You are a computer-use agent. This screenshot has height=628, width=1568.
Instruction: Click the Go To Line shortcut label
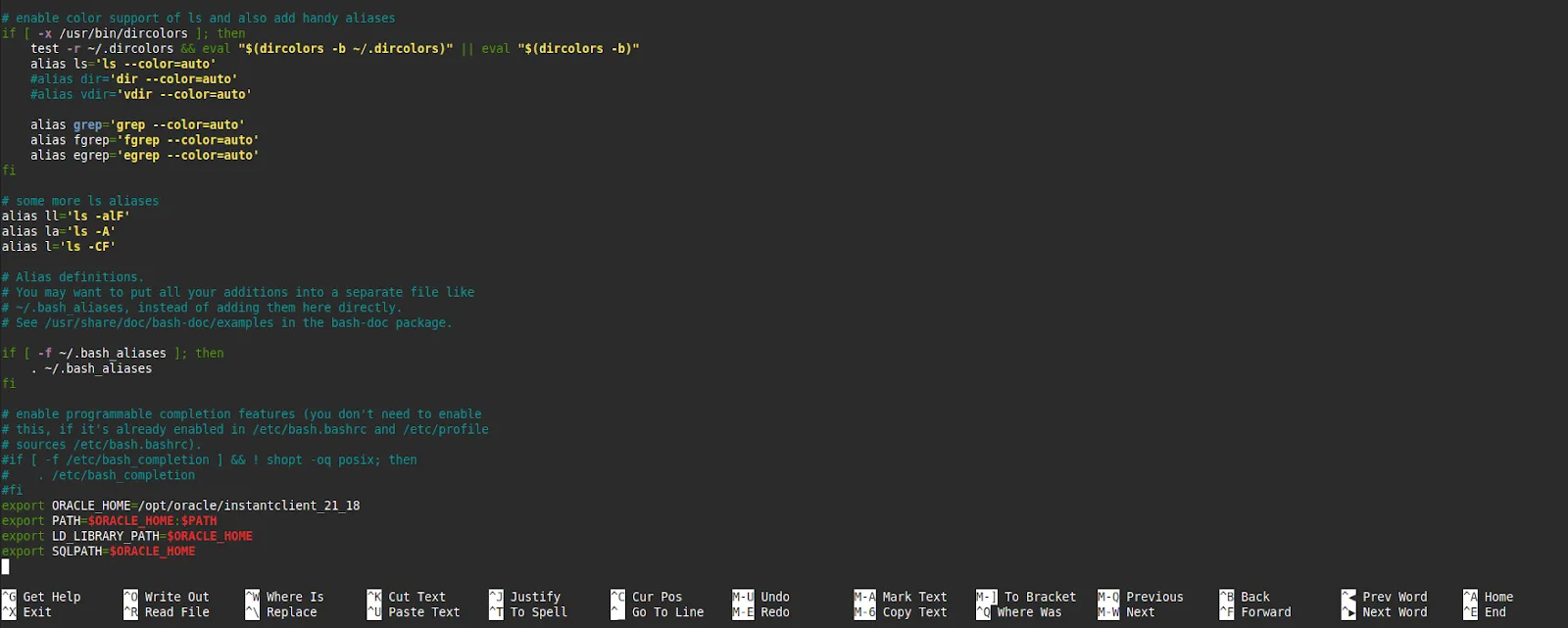667,612
